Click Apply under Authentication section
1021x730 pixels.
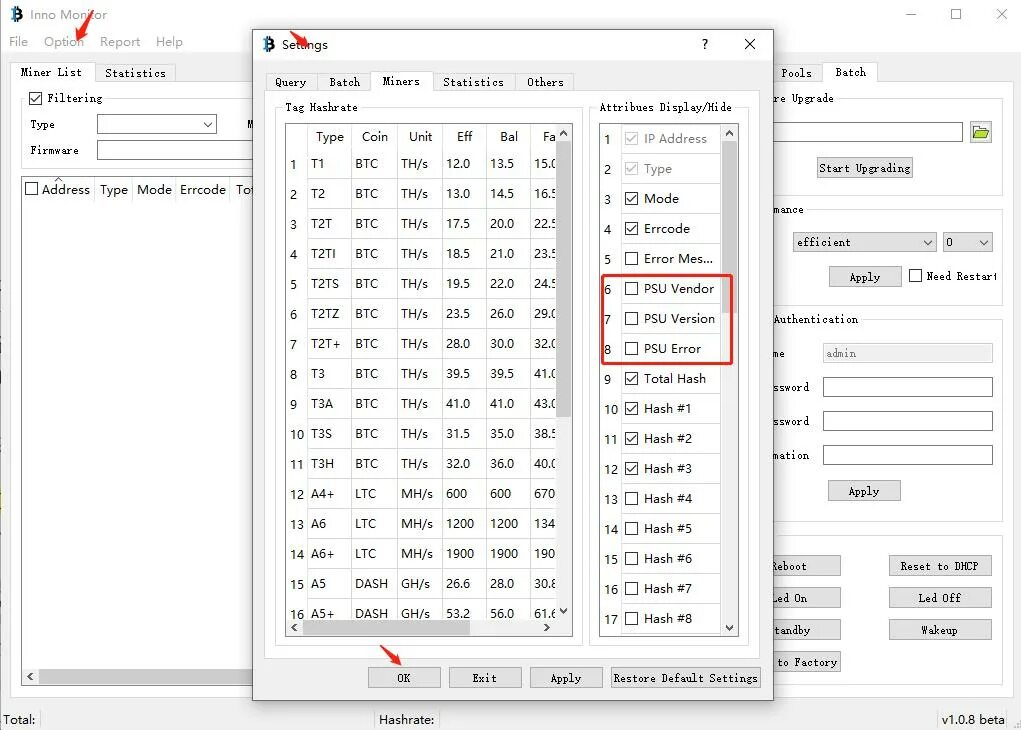click(x=864, y=491)
